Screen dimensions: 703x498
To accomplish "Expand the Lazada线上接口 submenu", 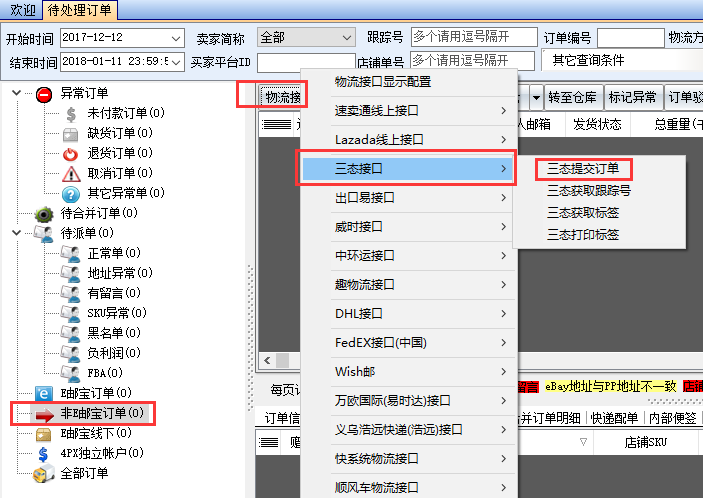I will click(503, 140).
